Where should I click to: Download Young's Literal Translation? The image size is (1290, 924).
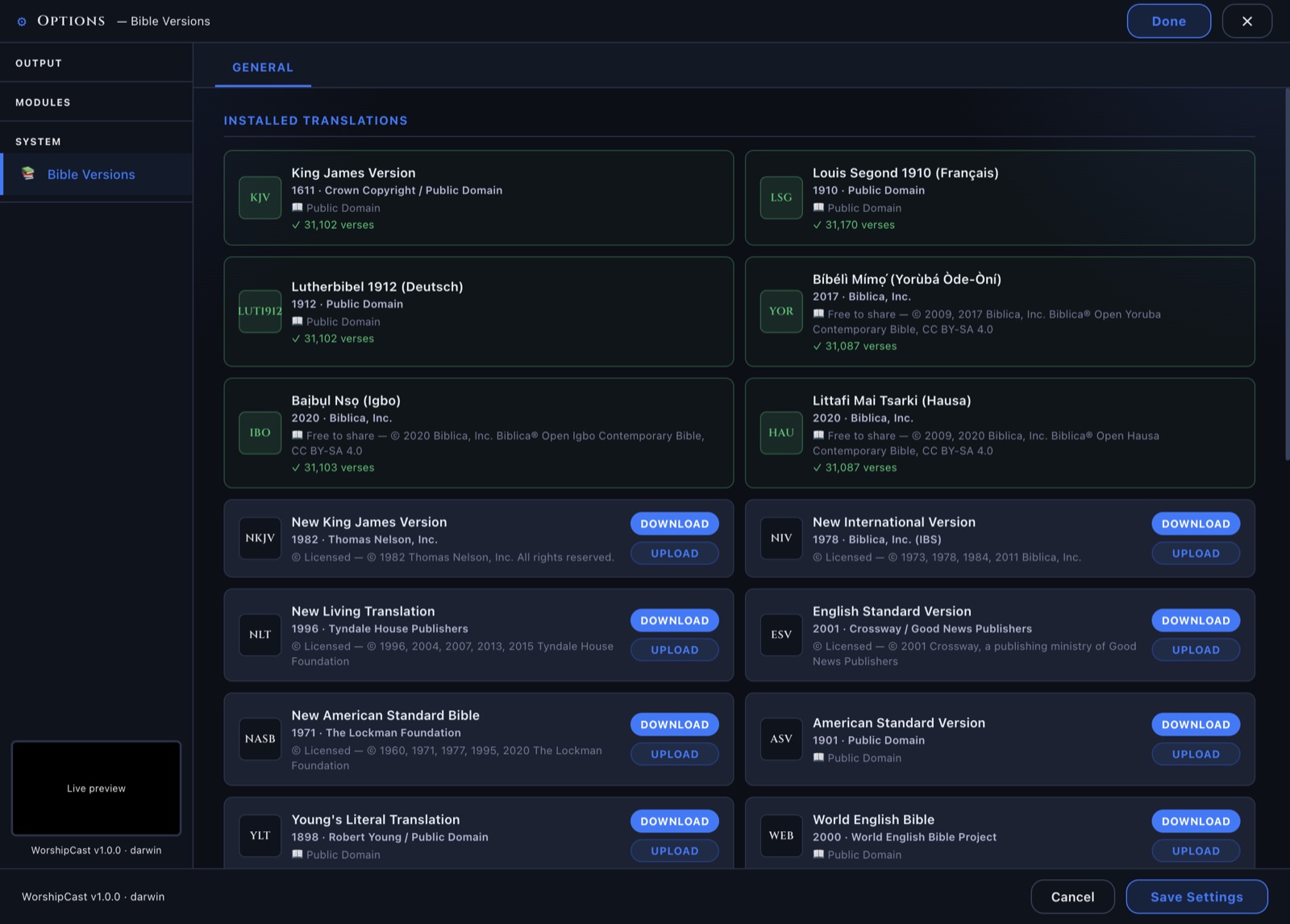pyautogui.click(x=675, y=822)
